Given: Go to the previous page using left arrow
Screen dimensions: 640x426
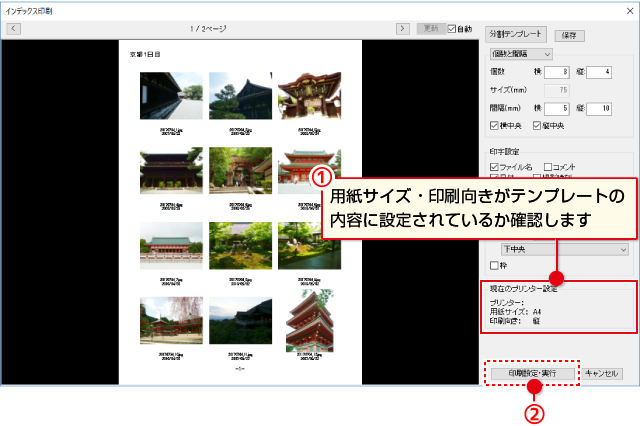Looking at the screenshot, I should click(14, 29).
